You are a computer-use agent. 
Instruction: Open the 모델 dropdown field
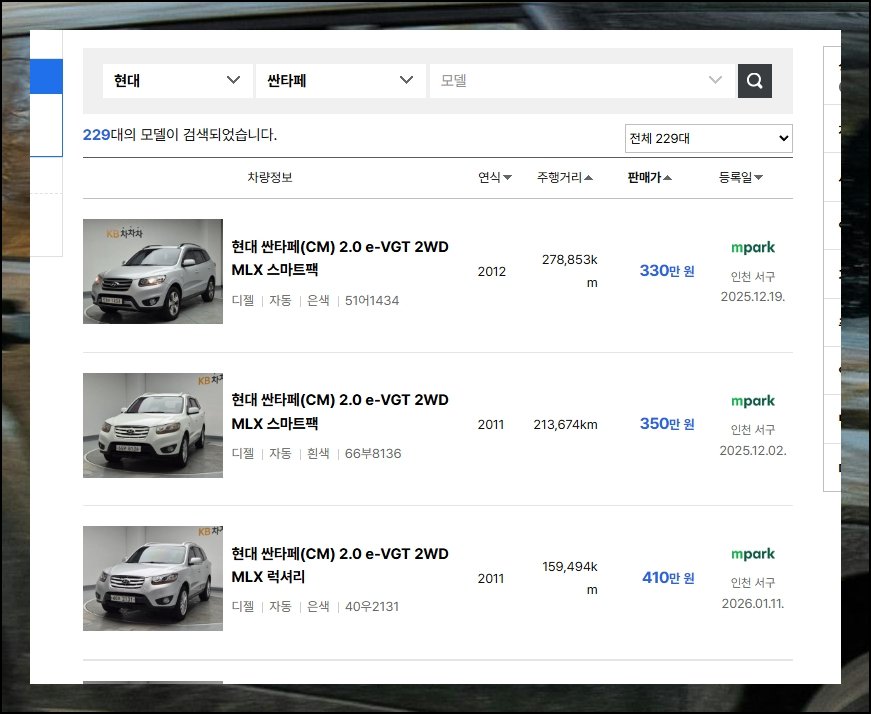coord(582,81)
